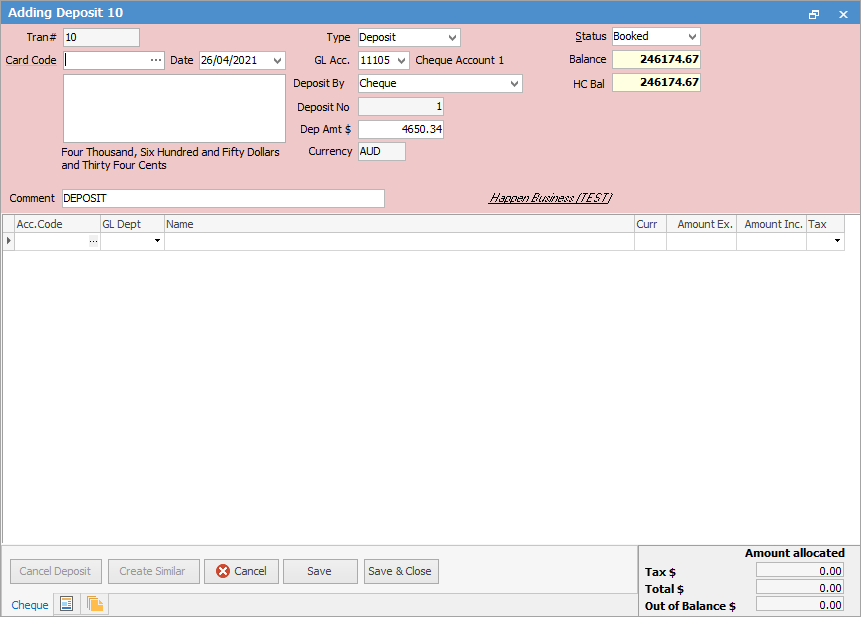Expand the GL Dept dropdown in the grid
This screenshot has width=861, height=617.
(x=157, y=240)
